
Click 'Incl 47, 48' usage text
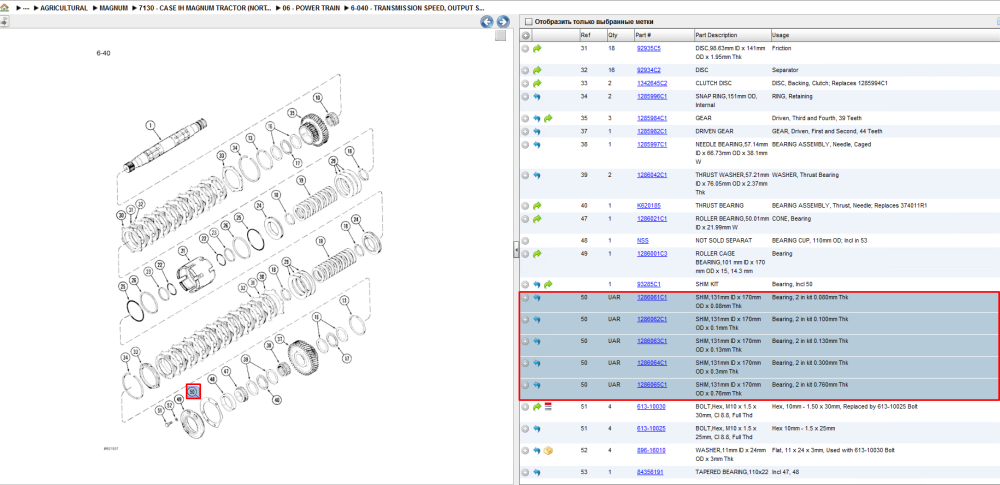786,472
